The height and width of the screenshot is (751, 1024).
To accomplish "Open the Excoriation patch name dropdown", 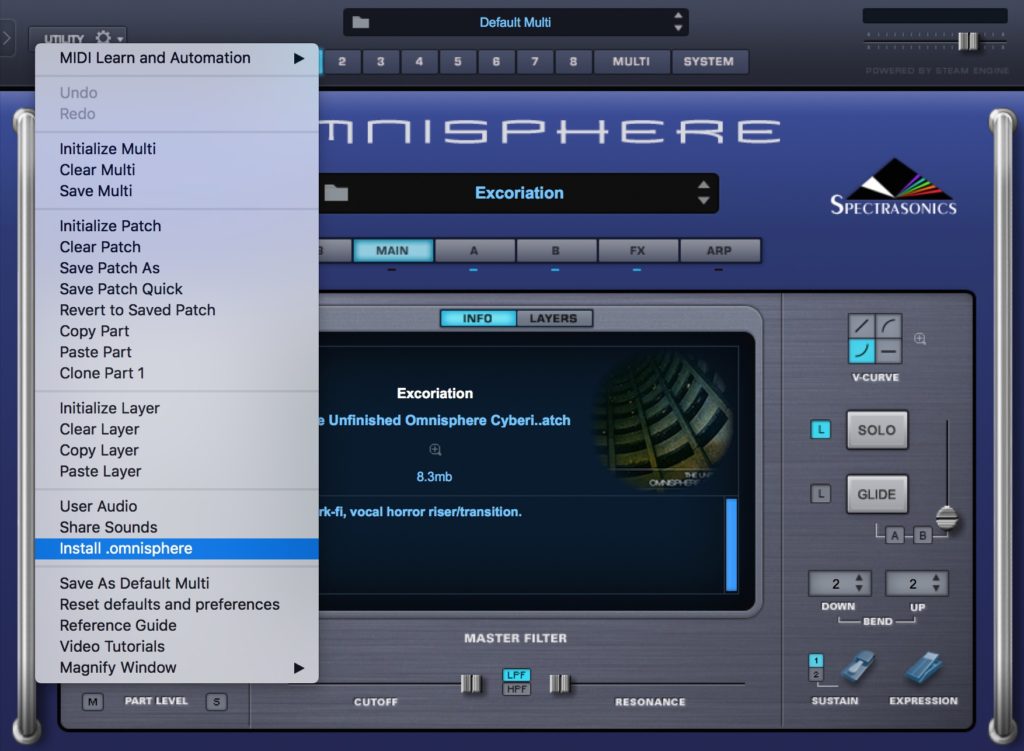I will click(x=519, y=193).
